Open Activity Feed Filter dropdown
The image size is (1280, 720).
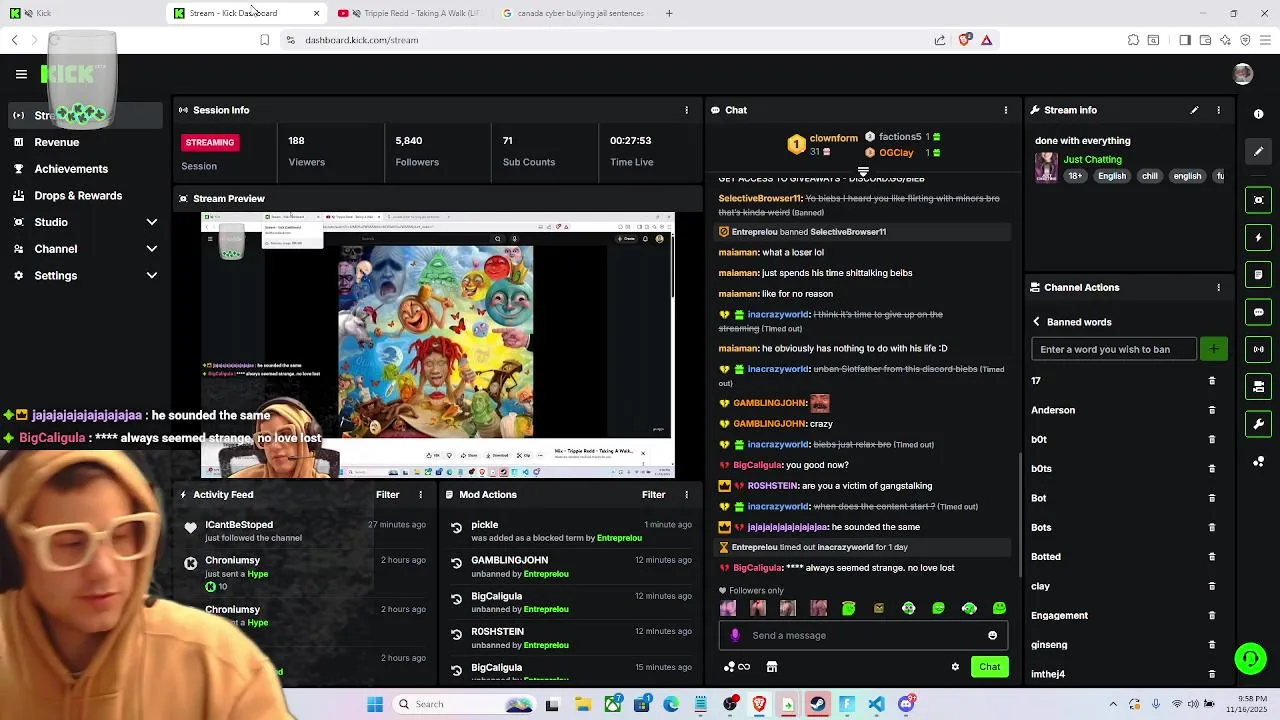387,494
